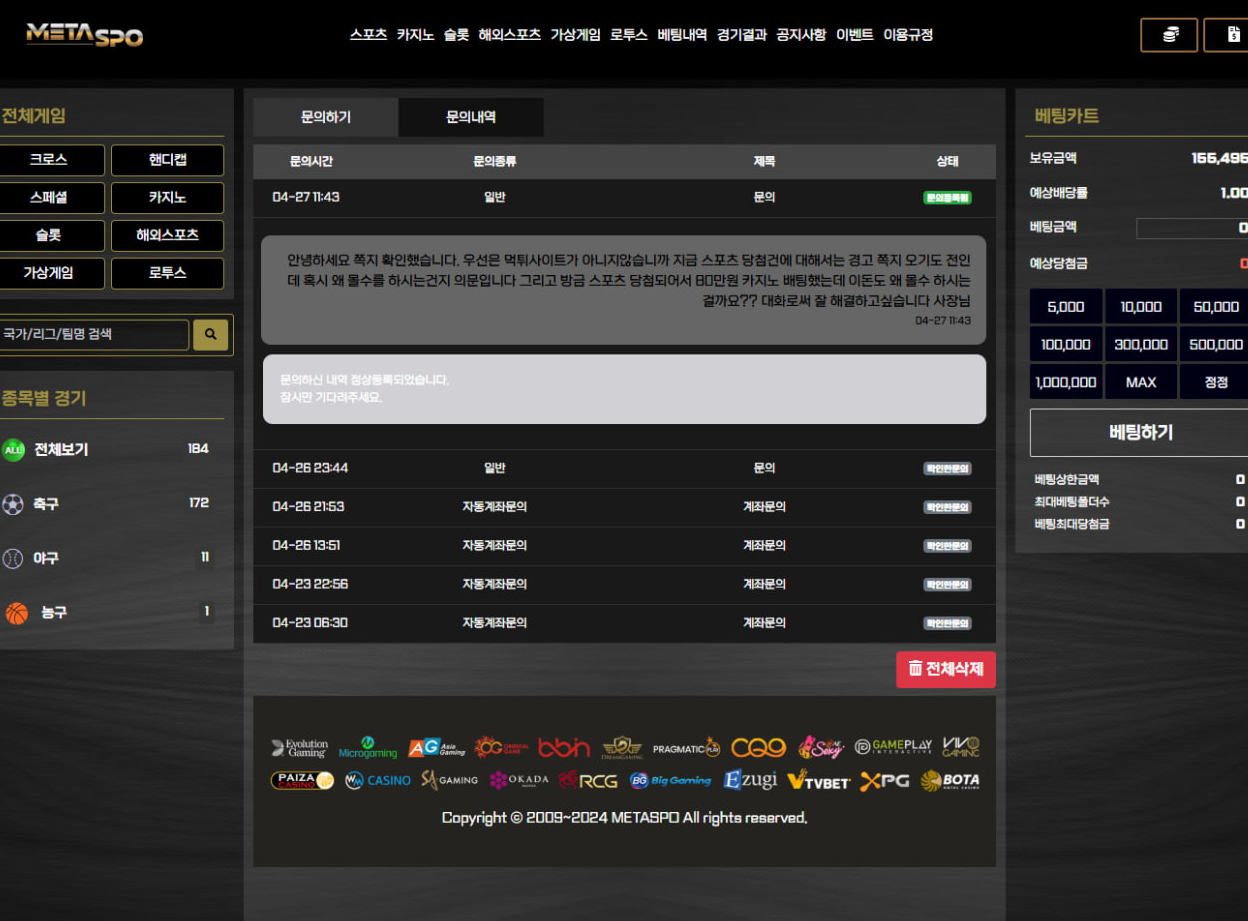Expand the 04-26 21:53 계좌문의 row
1248x921 pixels.
[623, 507]
